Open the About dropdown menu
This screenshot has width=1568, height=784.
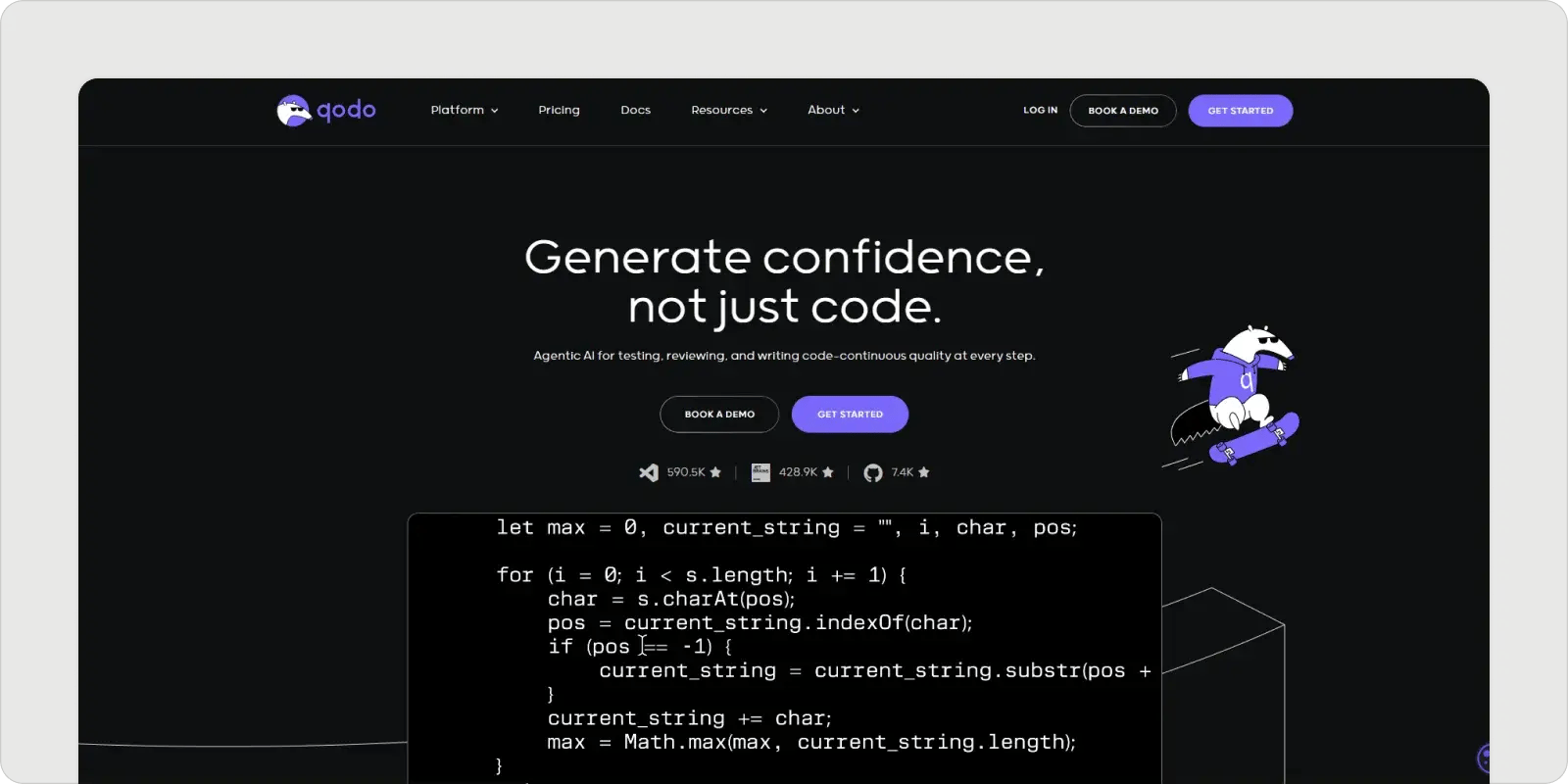(833, 111)
